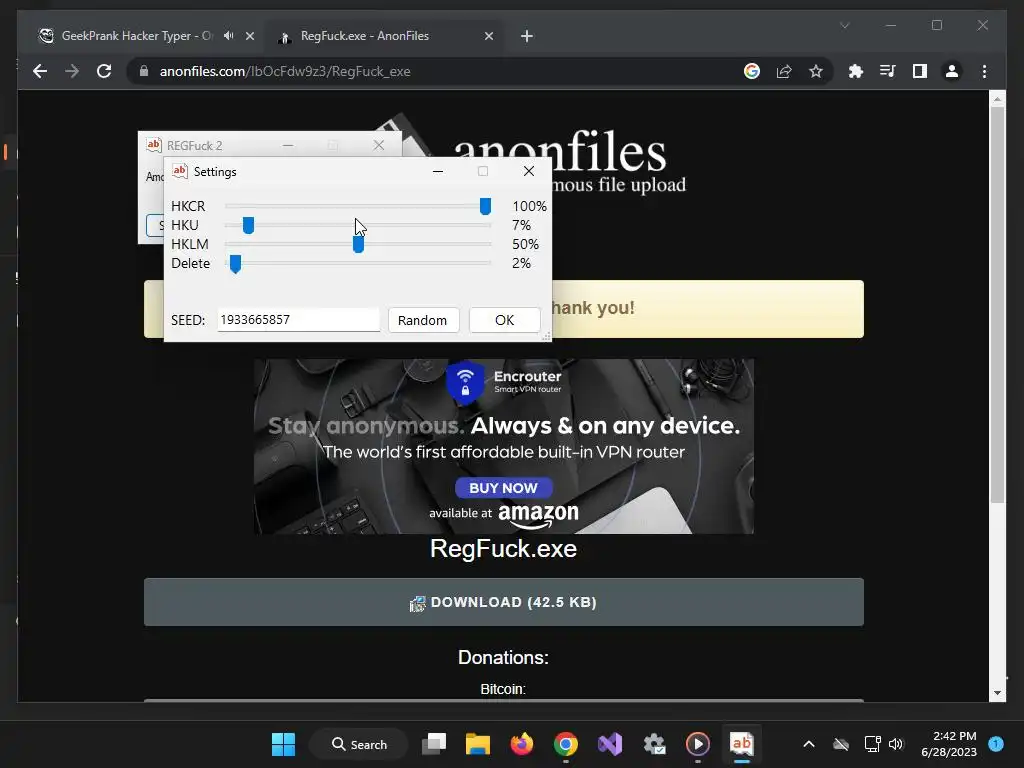Viewport: 1024px width, 768px height.
Task: Go back to the previous page in Chrome
Action: pyautogui.click(x=40, y=71)
